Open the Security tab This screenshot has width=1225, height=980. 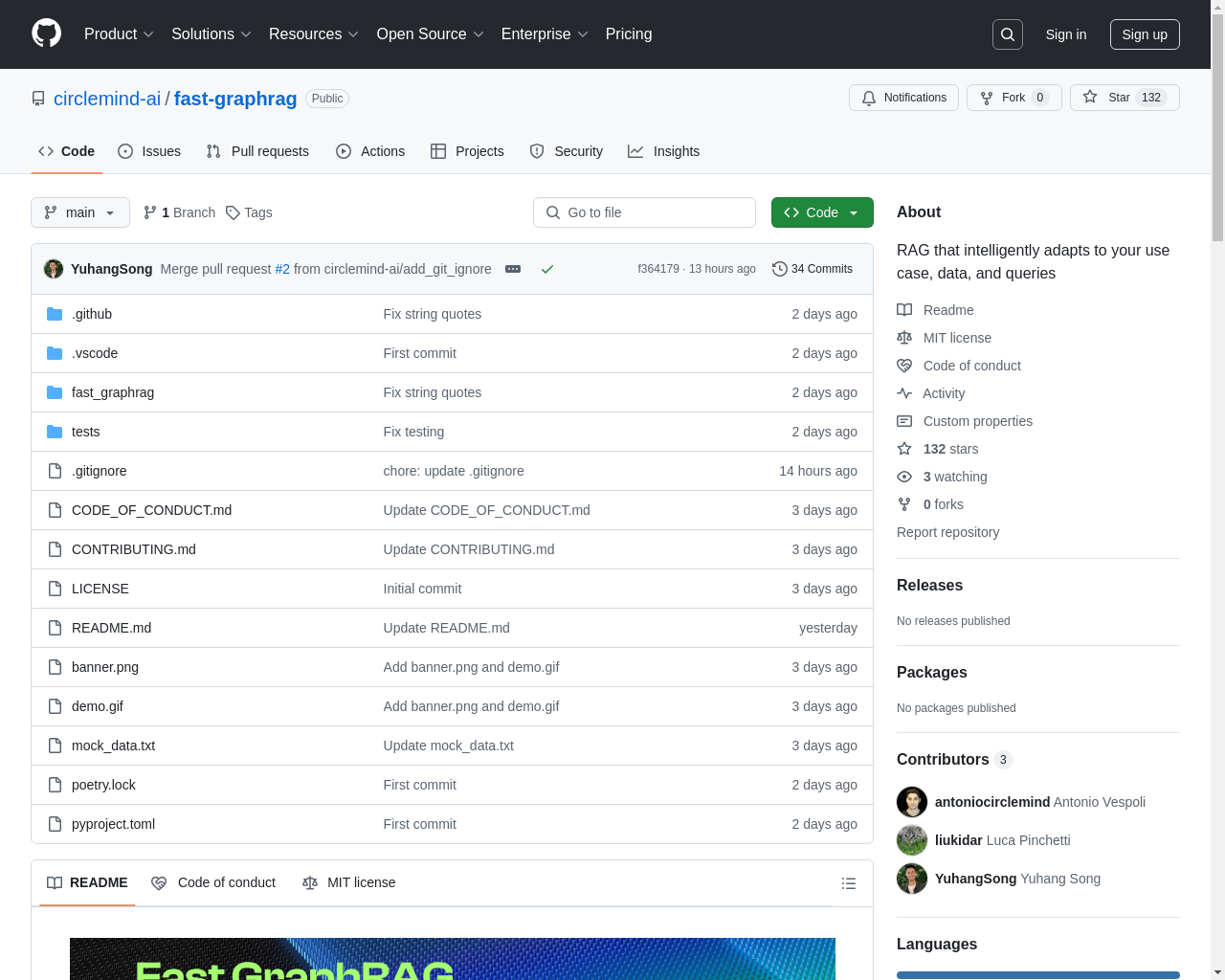pyautogui.click(x=567, y=151)
